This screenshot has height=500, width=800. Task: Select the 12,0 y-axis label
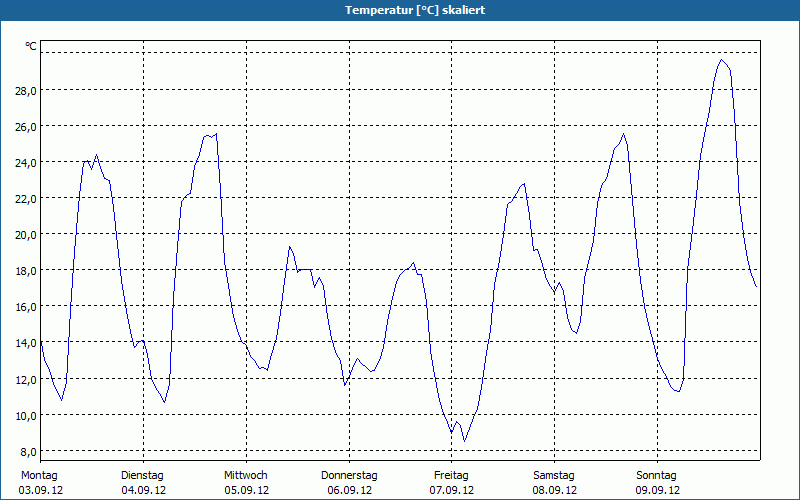[26, 380]
